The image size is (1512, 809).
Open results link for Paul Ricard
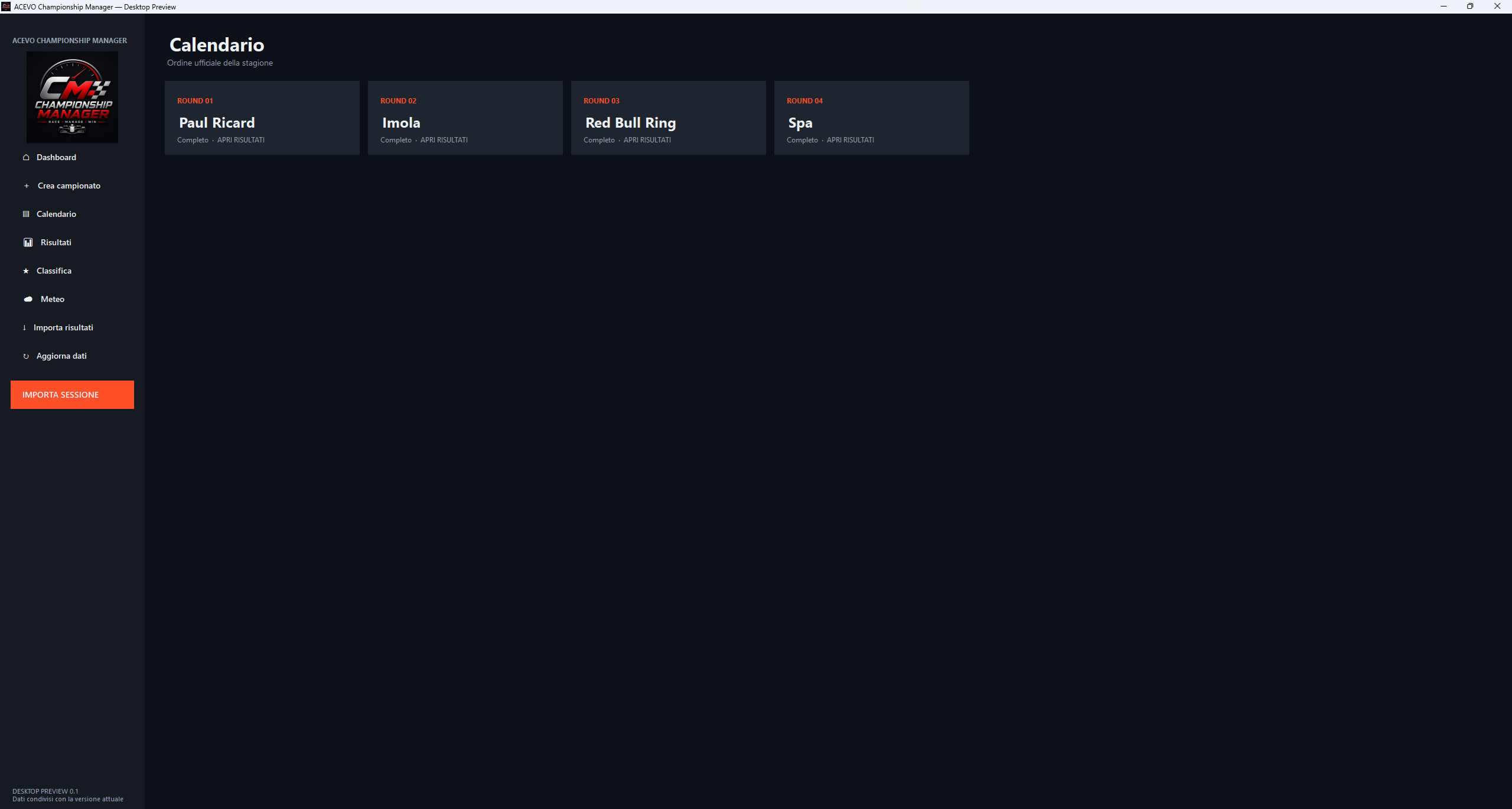(x=241, y=140)
